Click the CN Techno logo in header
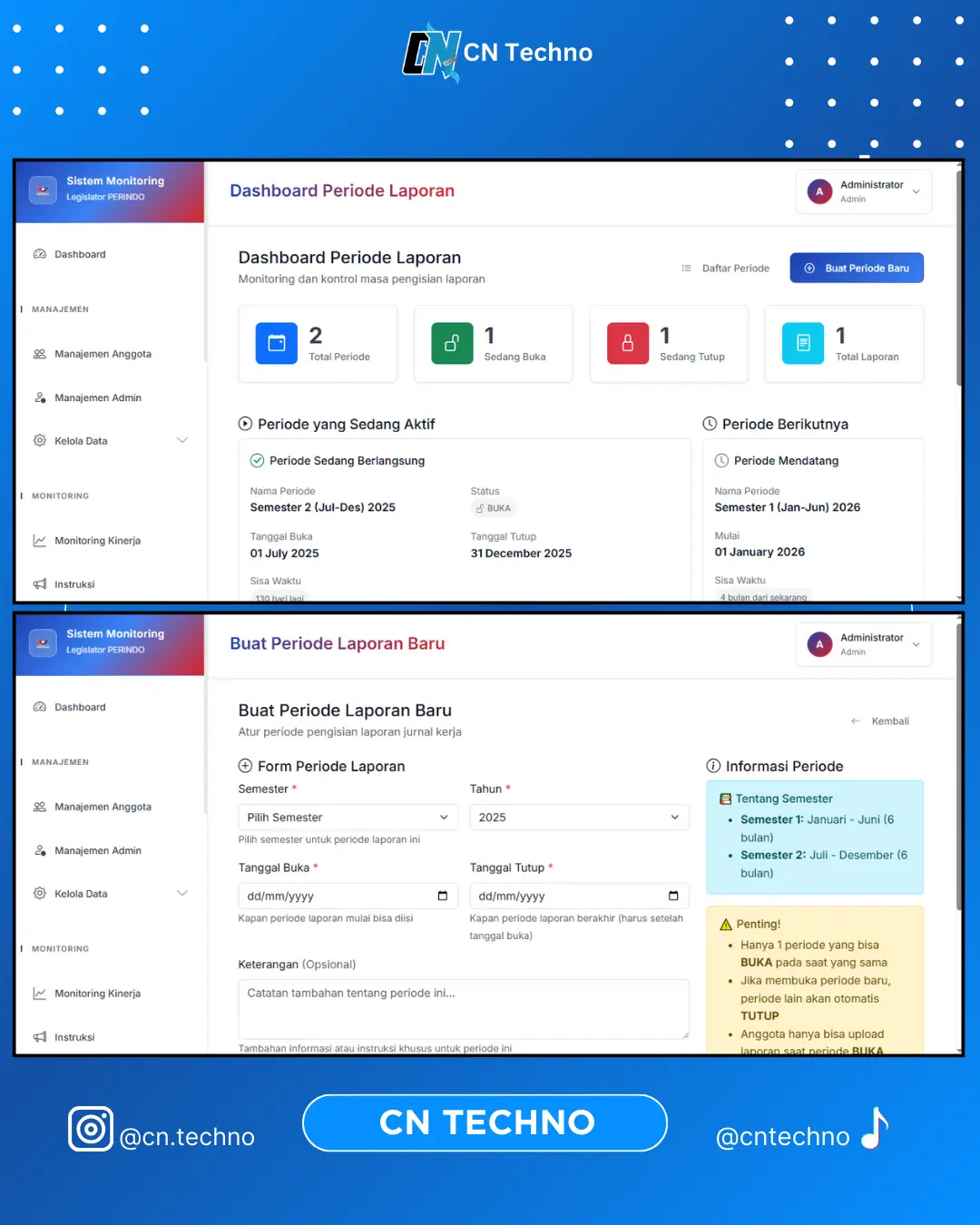This screenshot has width=980, height=1225. tap(497, 53)
